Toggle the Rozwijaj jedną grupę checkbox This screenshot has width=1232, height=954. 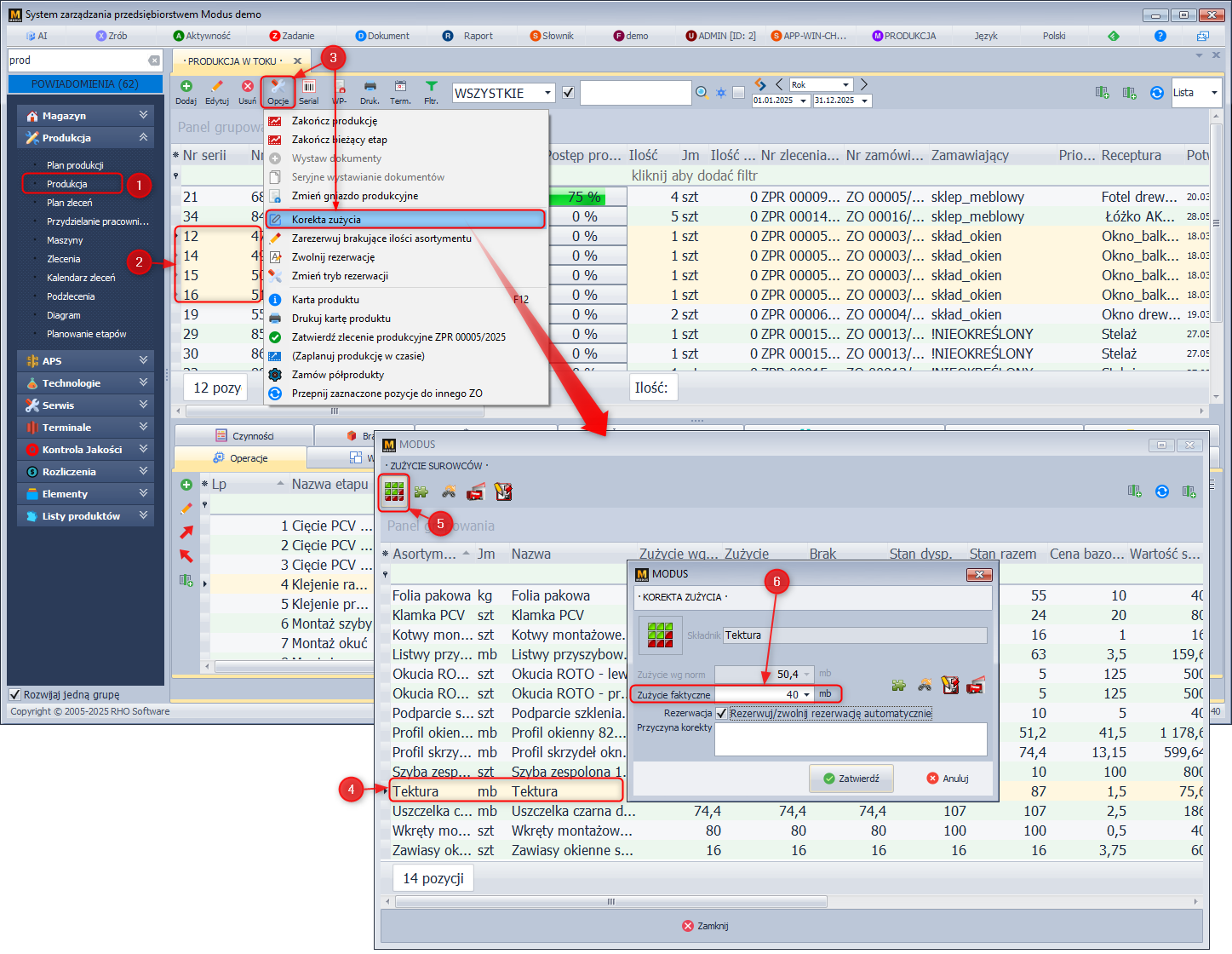(x=14, y=694)
